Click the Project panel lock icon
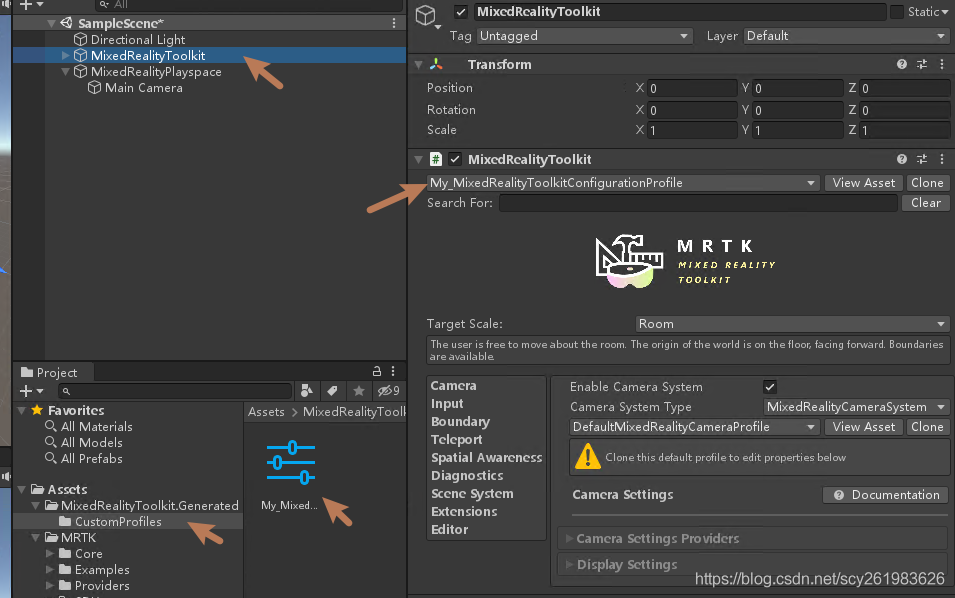 tap(376, 371)
